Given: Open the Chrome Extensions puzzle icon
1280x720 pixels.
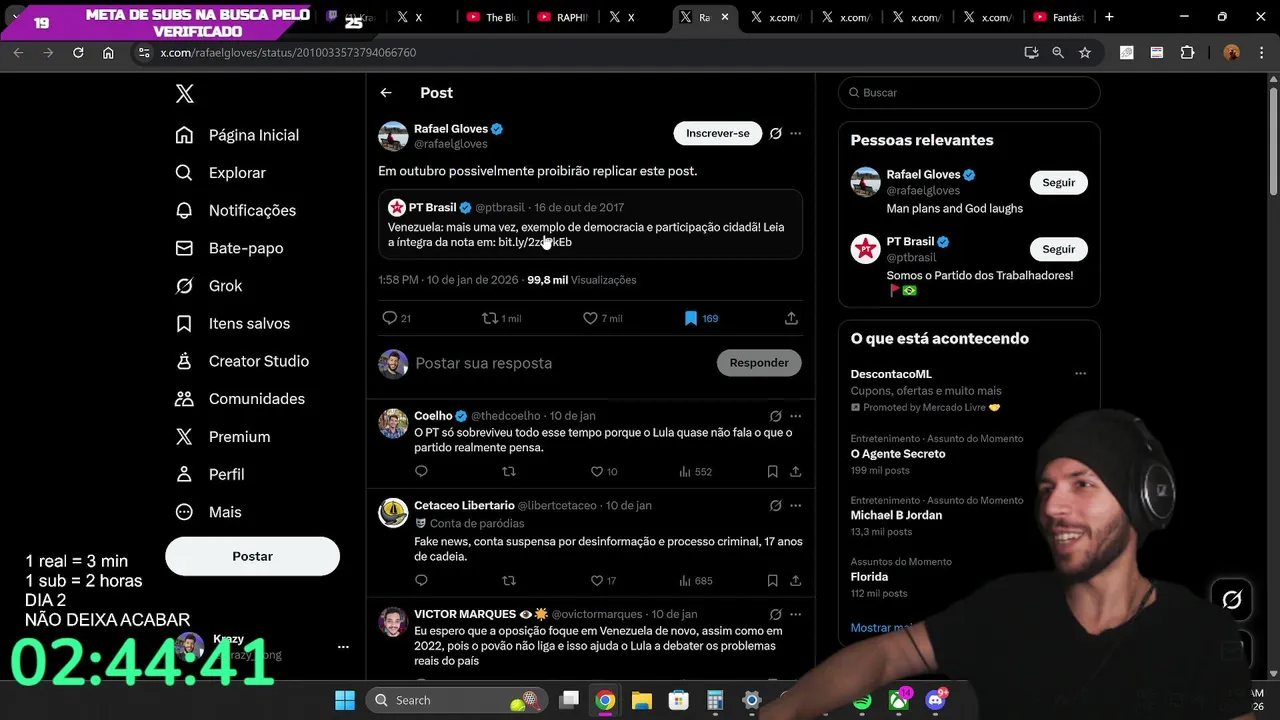Looking at the screenshot, I should [x=1187, y=53].
